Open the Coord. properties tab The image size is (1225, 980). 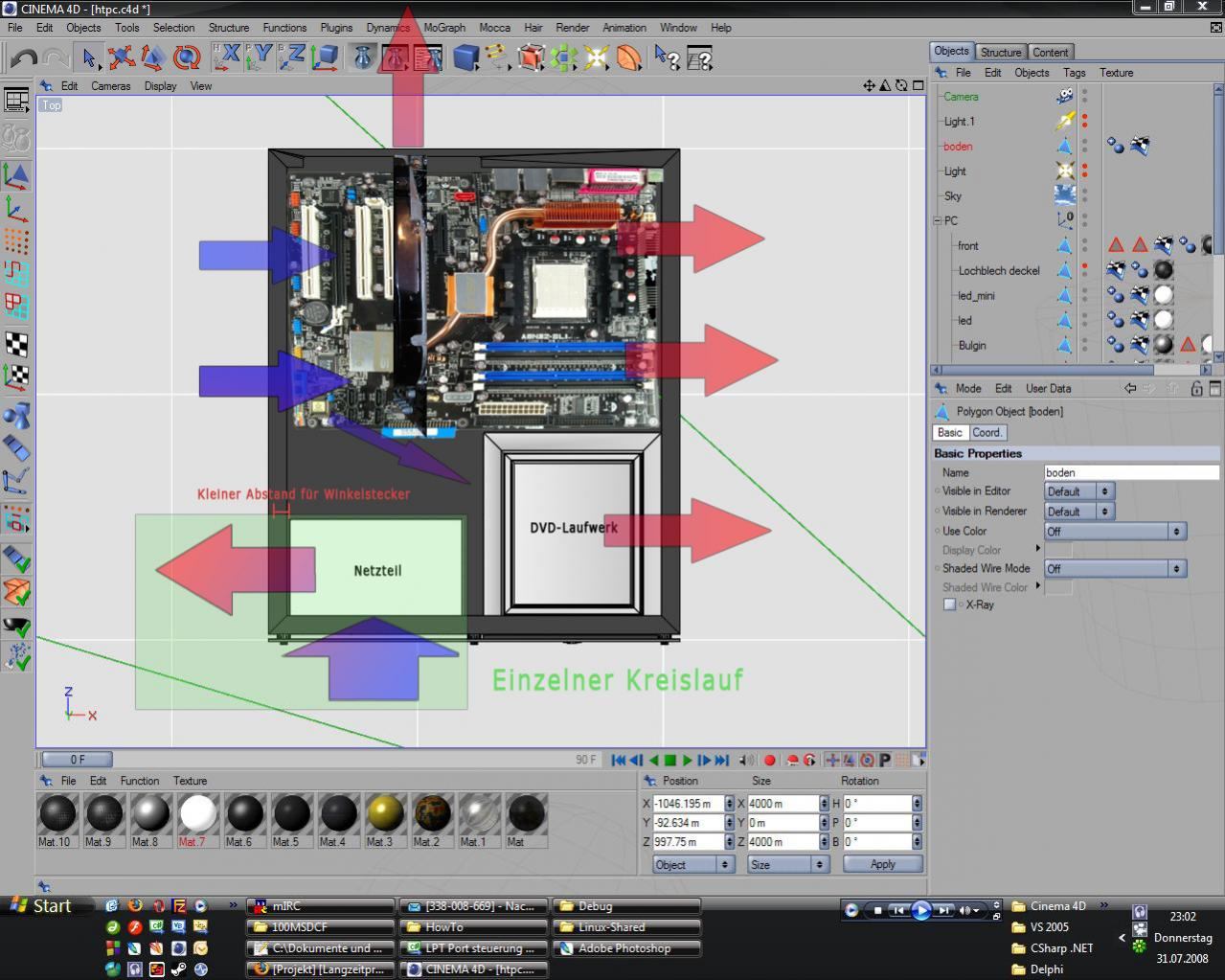pos(987,432)
